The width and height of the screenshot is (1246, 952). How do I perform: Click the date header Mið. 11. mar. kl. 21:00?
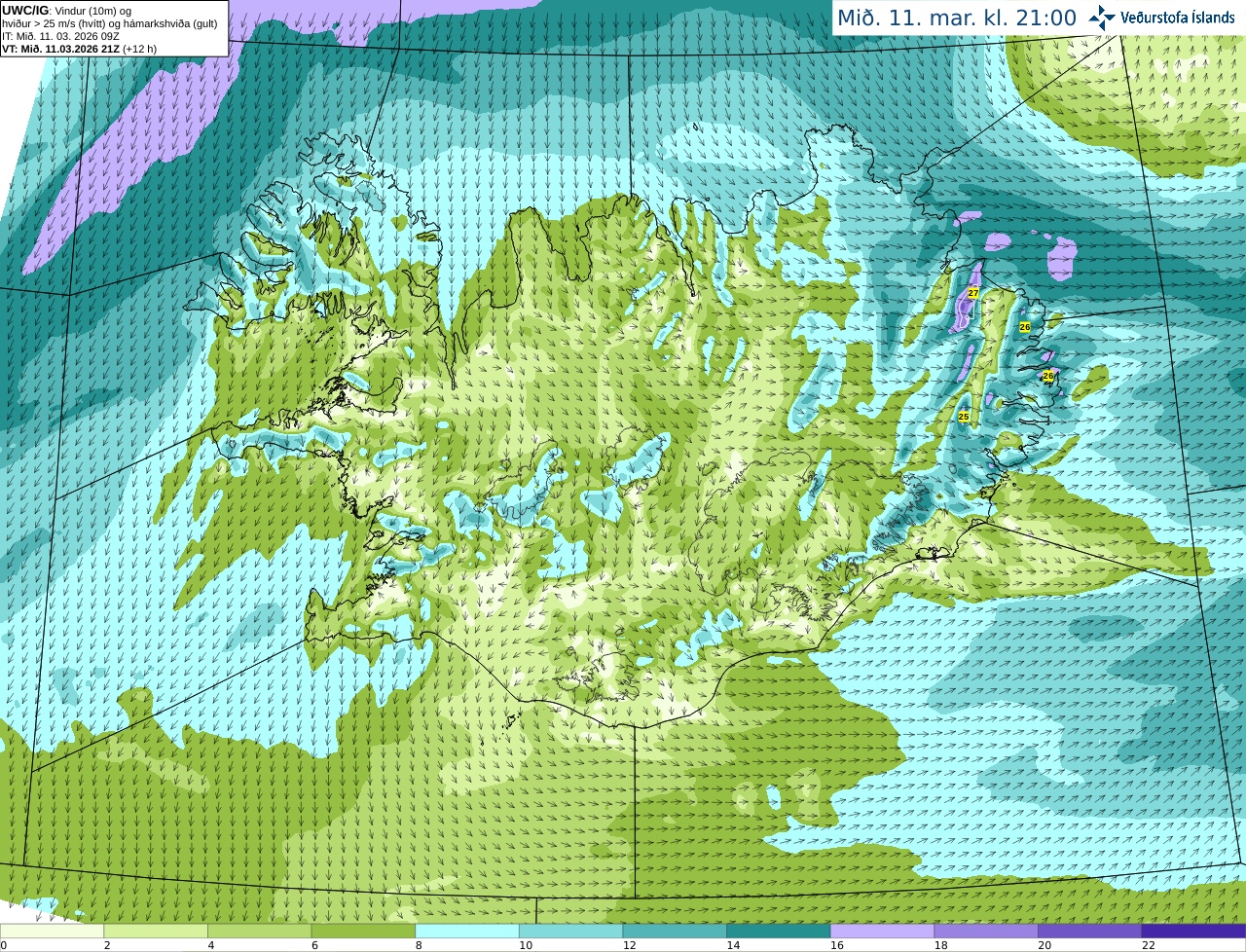coord(957,18)
